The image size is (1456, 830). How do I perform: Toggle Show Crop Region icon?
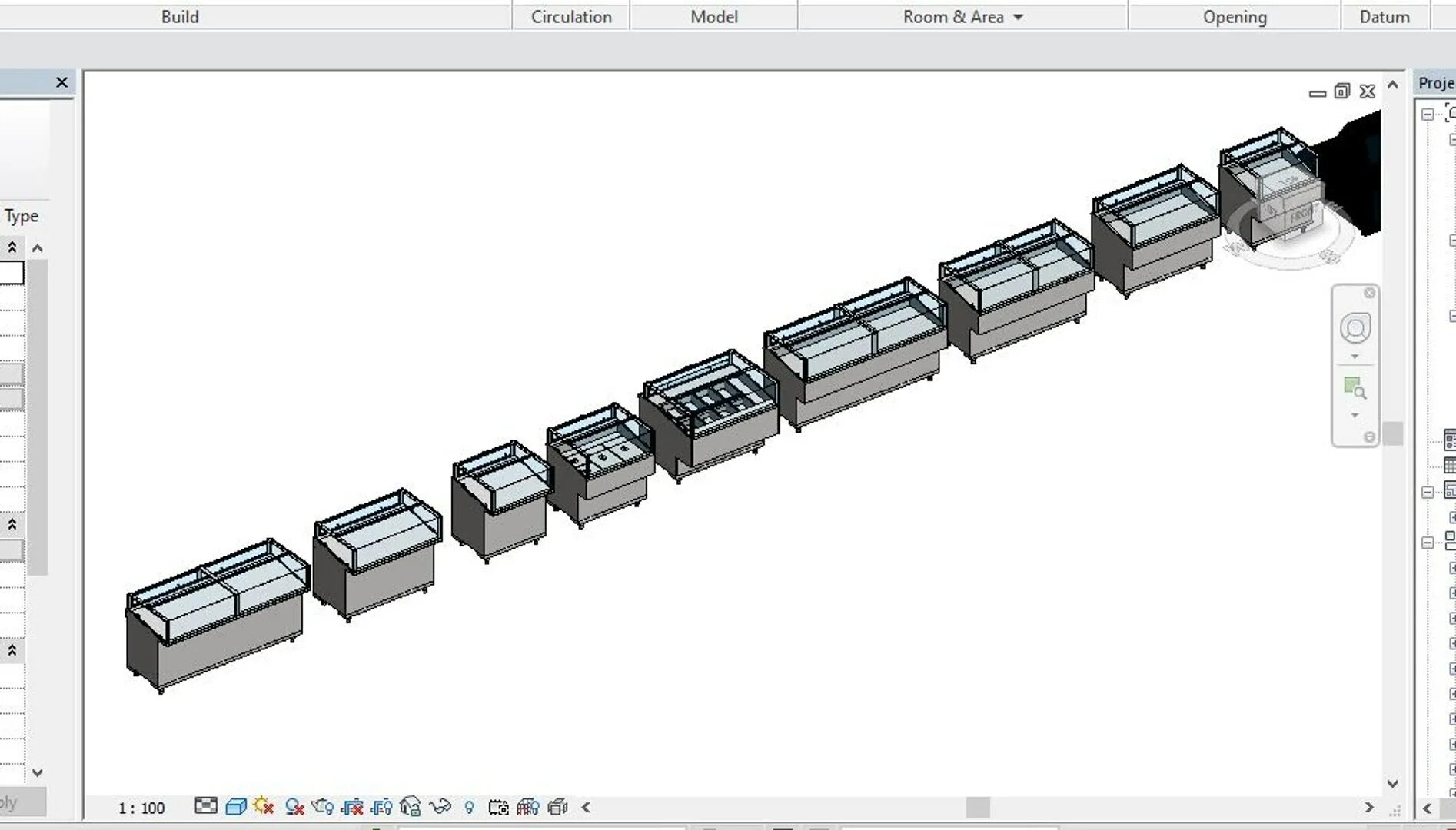pyautogui.click(x=381, y=807)
